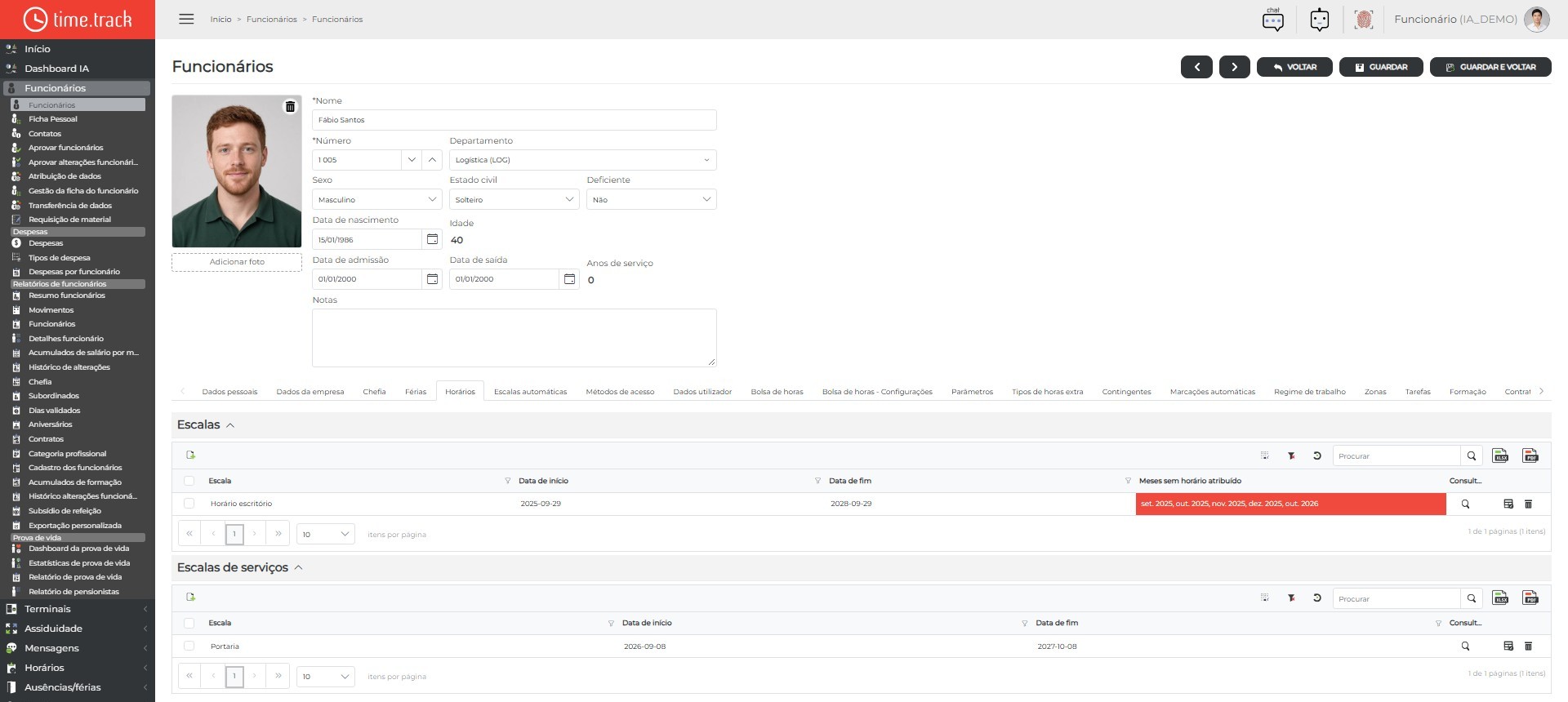Screen dimensions: 1568x702
Task: Edit the Horário escritório row
Action: 1508,504
